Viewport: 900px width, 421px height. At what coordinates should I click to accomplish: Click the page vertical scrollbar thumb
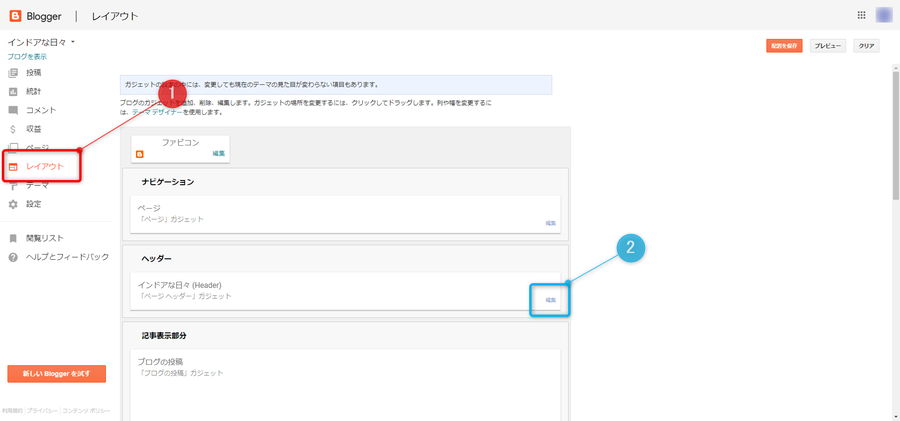click(895, 136)
